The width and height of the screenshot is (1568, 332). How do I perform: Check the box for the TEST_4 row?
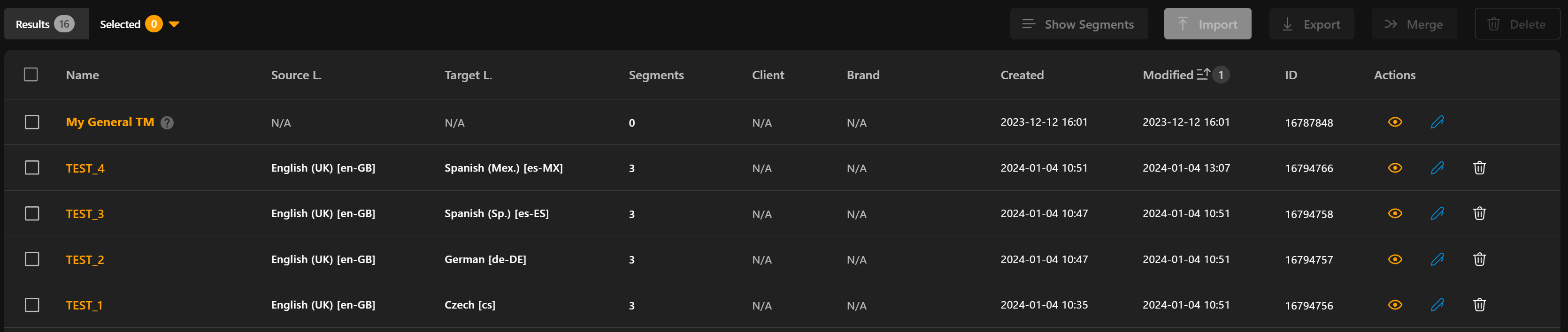pos(32,168)
